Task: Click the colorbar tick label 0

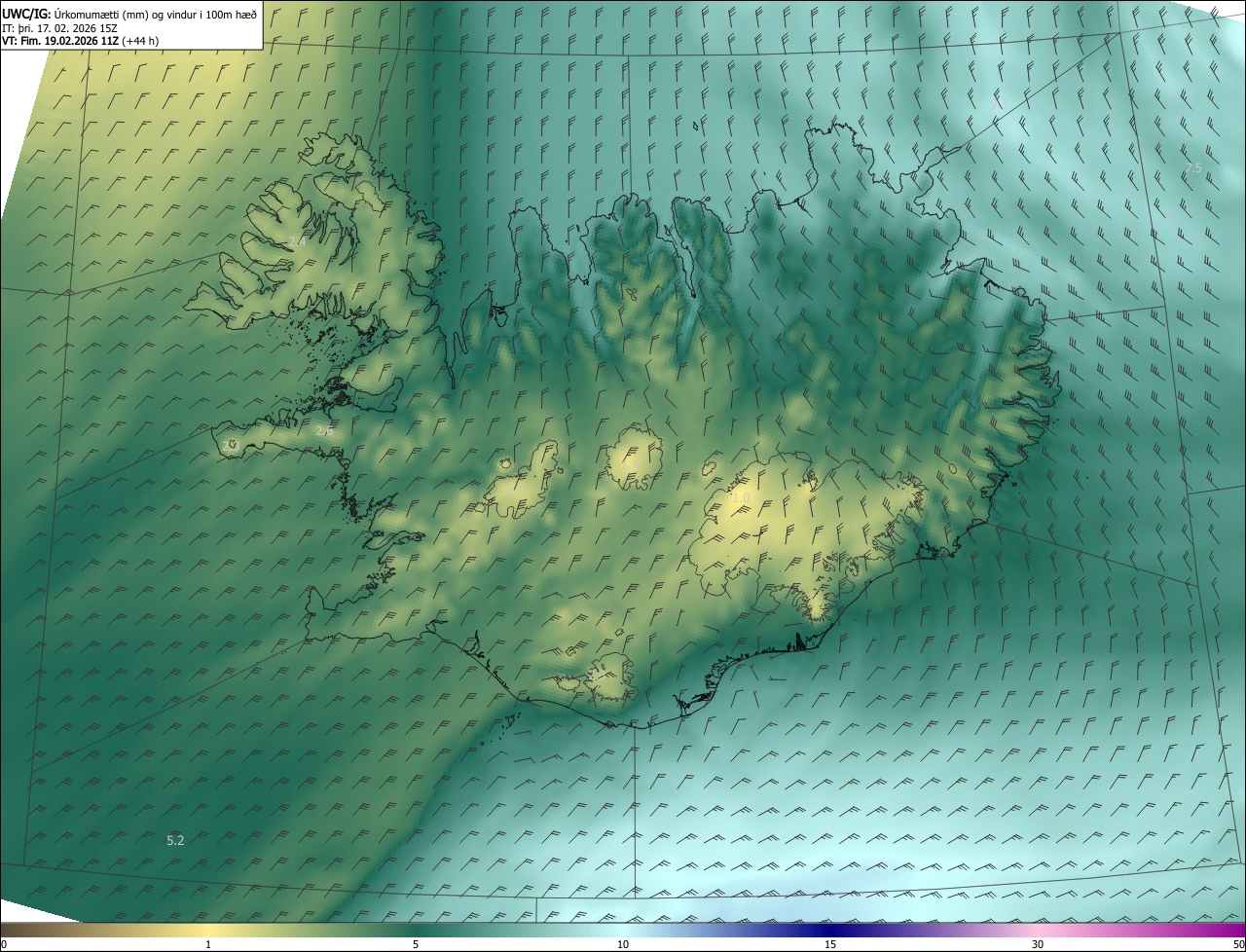Action: point(4,944)
